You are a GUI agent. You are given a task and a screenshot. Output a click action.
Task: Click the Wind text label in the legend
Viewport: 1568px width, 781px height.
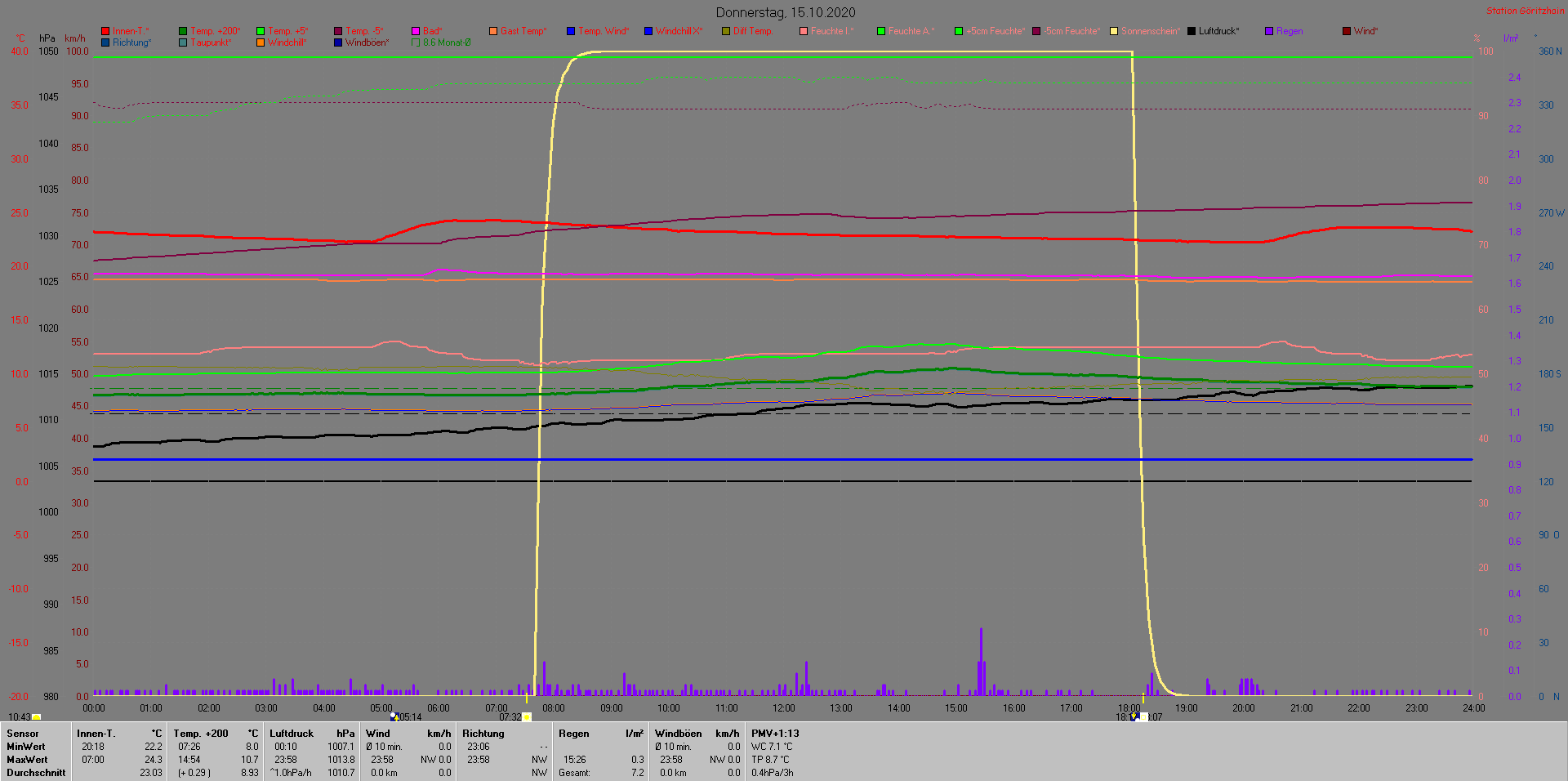click(1365, 31)
